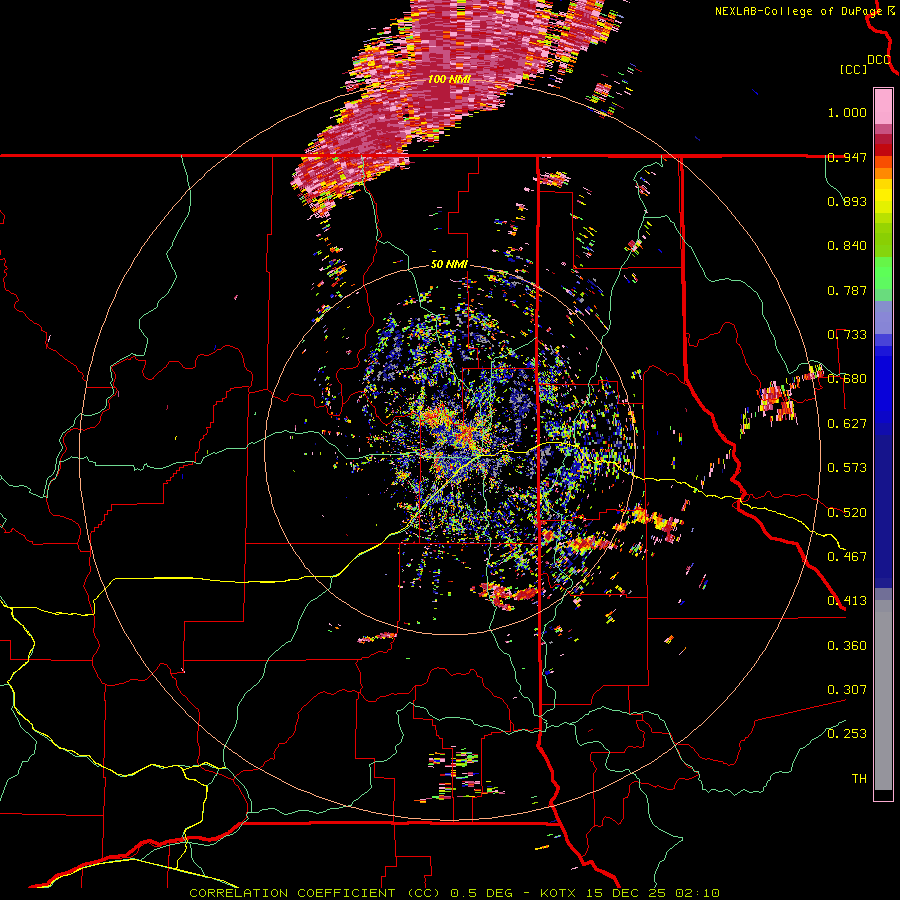Click the 0.627 color scale value
900x900 pixels.
(x=847, y=424)
